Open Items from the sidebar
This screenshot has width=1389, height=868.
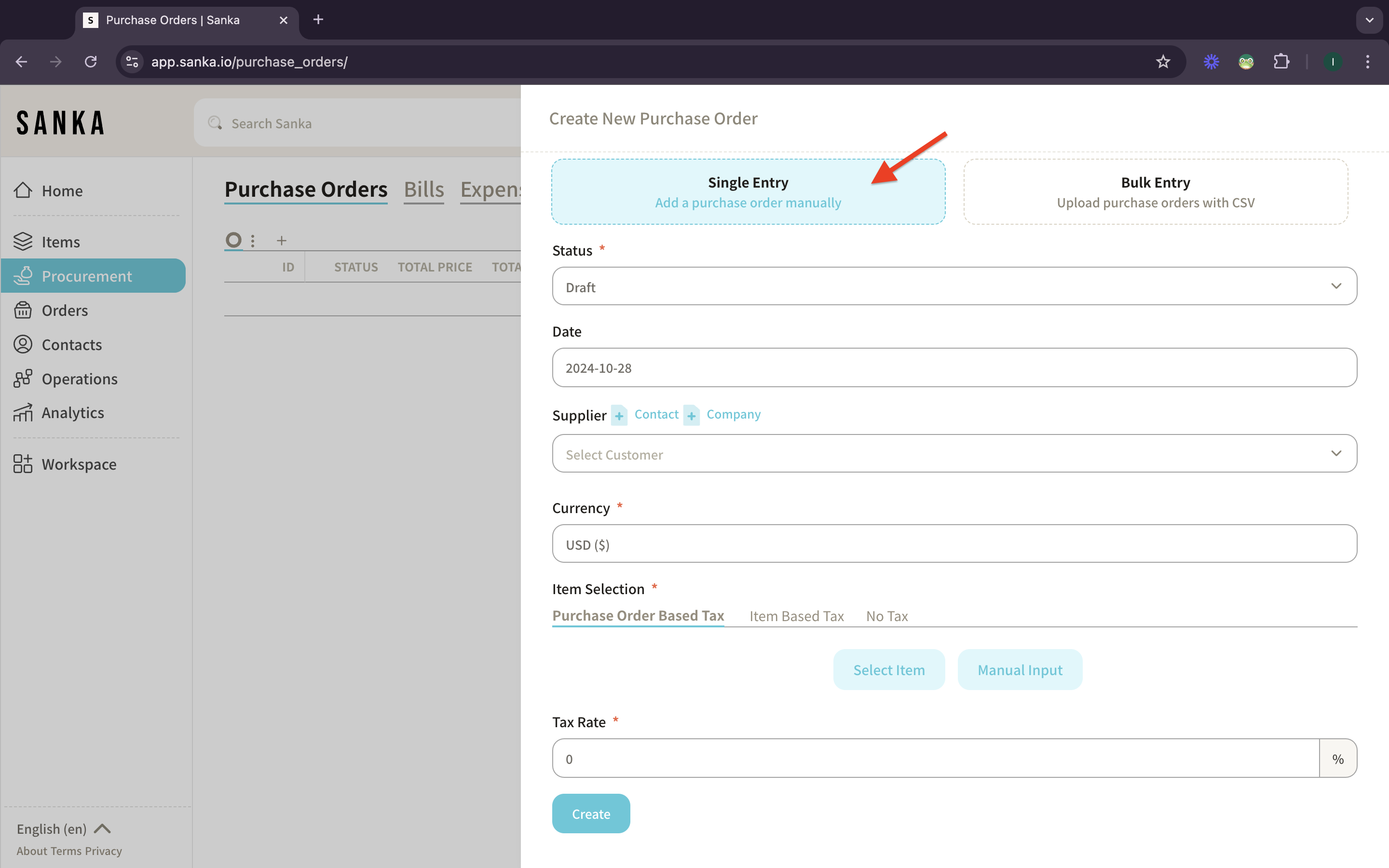[x=60, y=242]
